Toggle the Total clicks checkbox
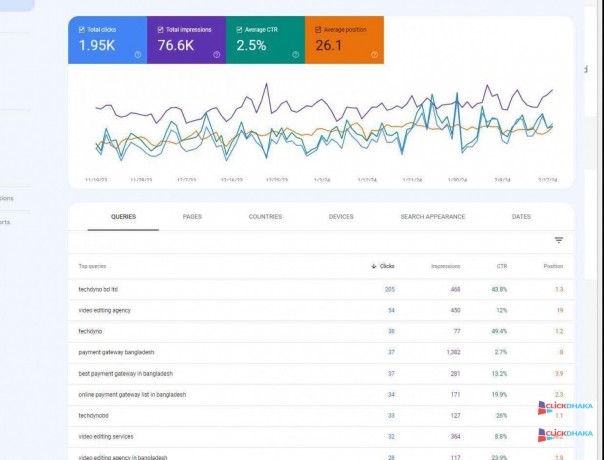Screen dimensions: 604x460 coord(82,30)
